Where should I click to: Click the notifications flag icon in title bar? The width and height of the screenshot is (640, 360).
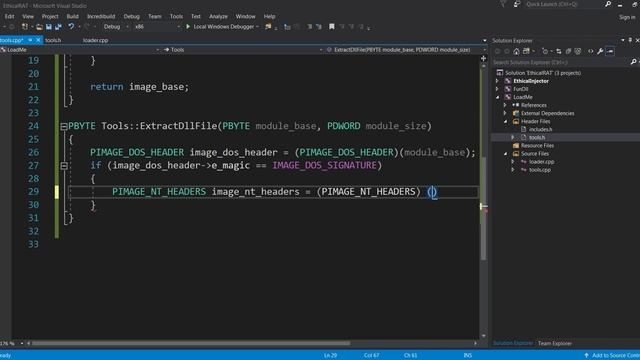click(x=503, y=4)
